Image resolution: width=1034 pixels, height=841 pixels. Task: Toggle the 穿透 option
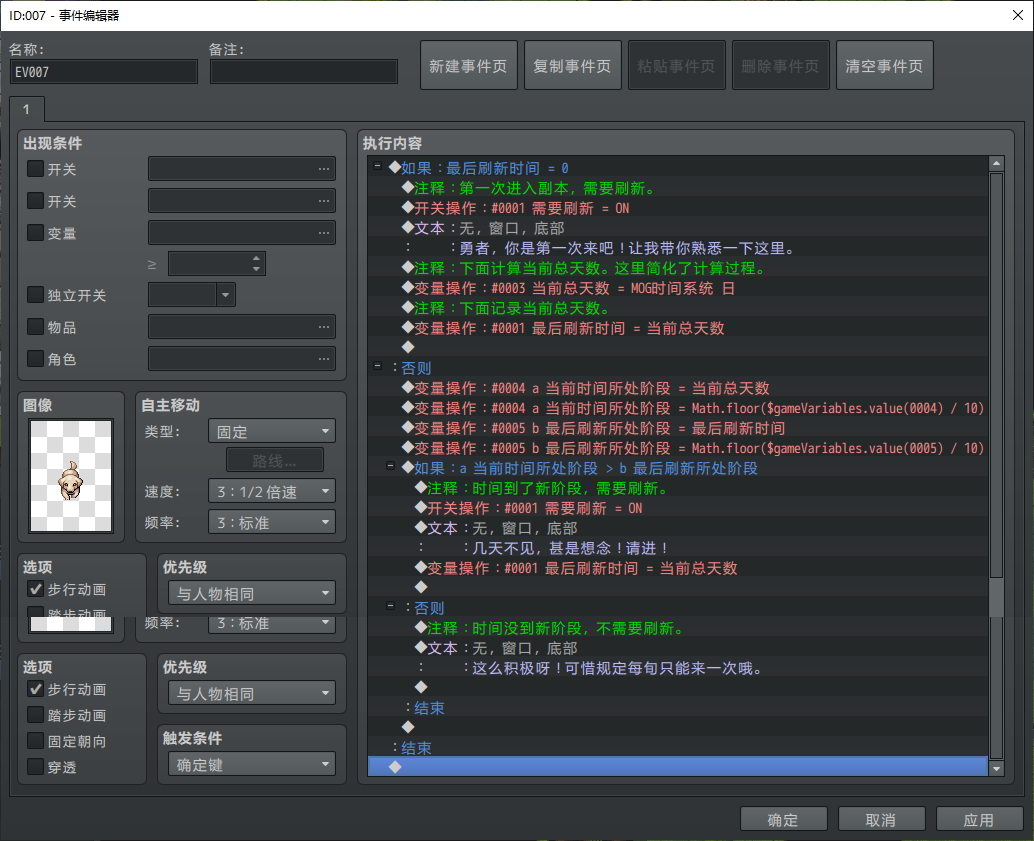tap(36, 767)
